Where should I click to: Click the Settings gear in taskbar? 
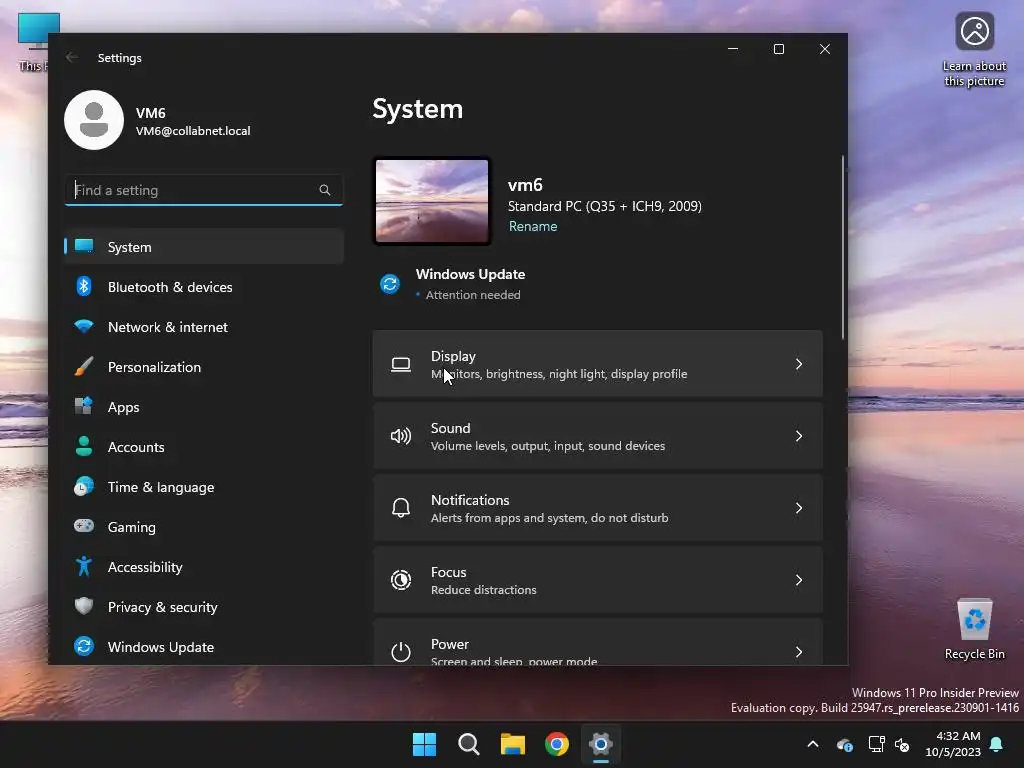pyautogui.click(x=601, y=744)
